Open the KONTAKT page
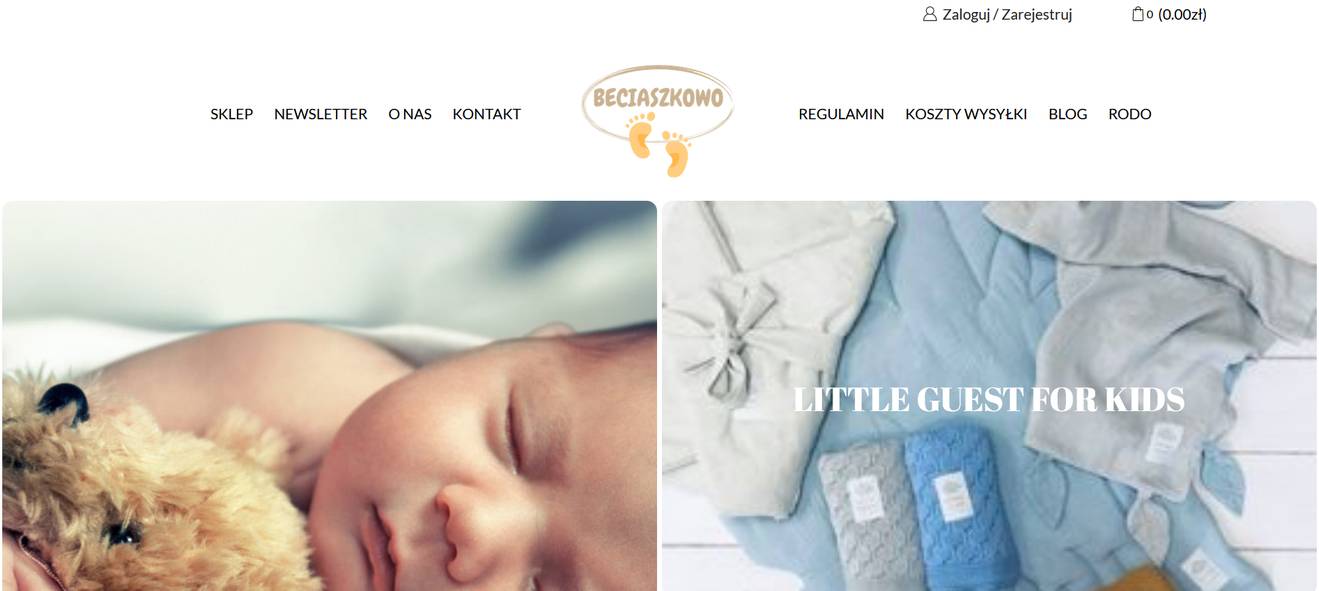Viewport: 1319px width, 591px height. 486,114
